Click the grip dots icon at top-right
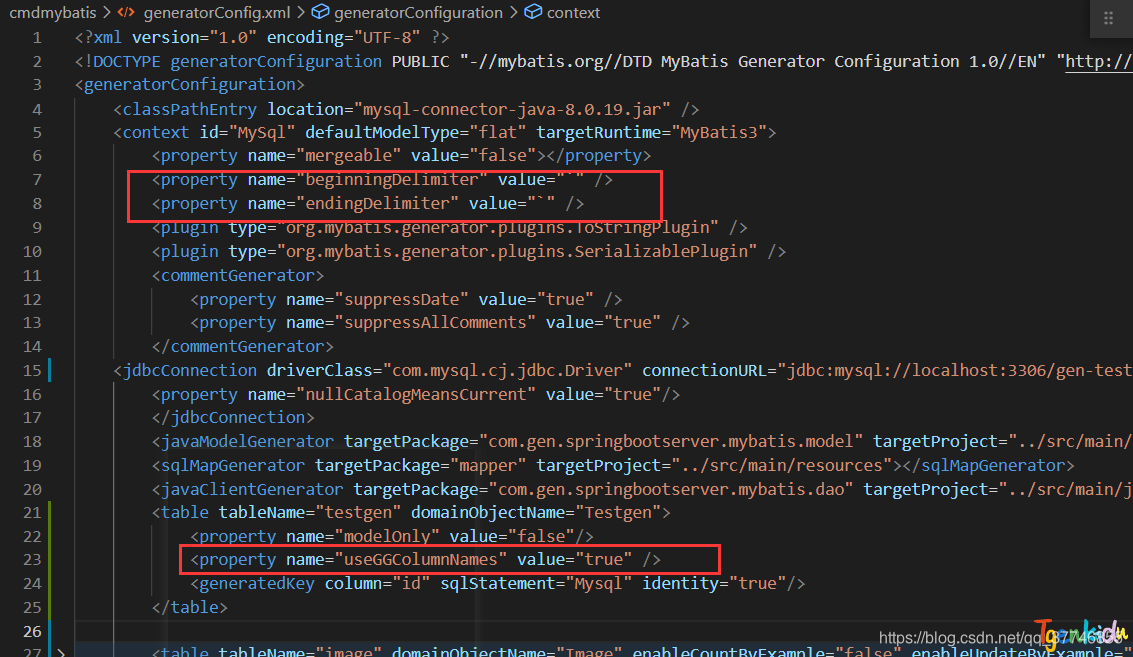 (1108, 18)
